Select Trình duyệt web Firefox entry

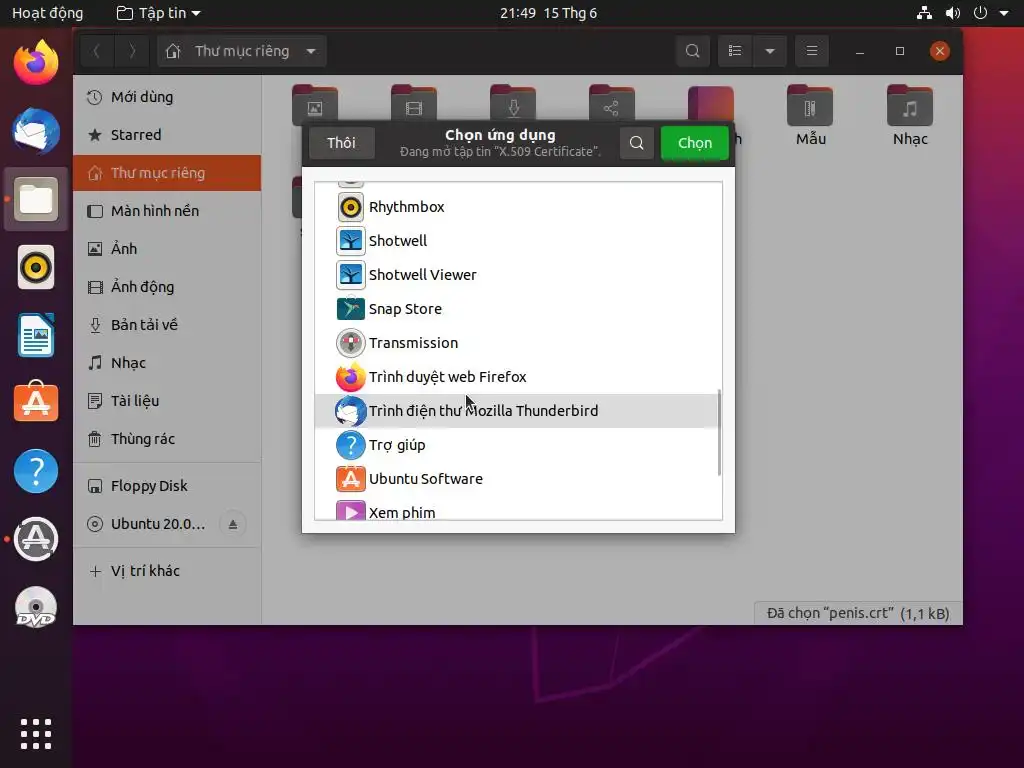(517, 377)
